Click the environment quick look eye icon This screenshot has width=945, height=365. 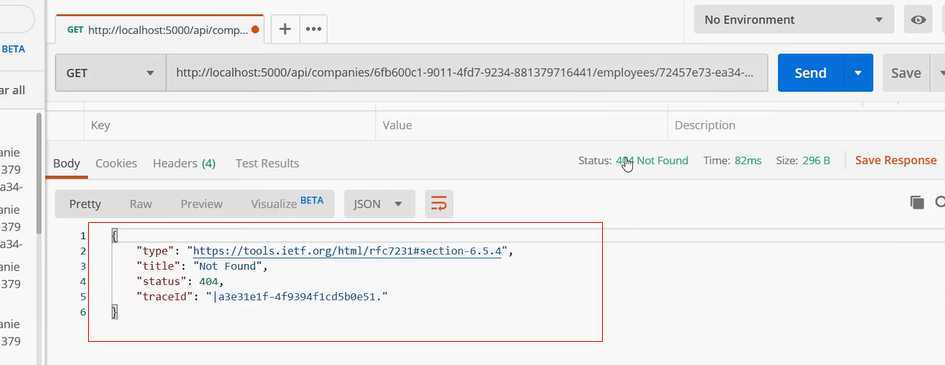click(918, 20)
